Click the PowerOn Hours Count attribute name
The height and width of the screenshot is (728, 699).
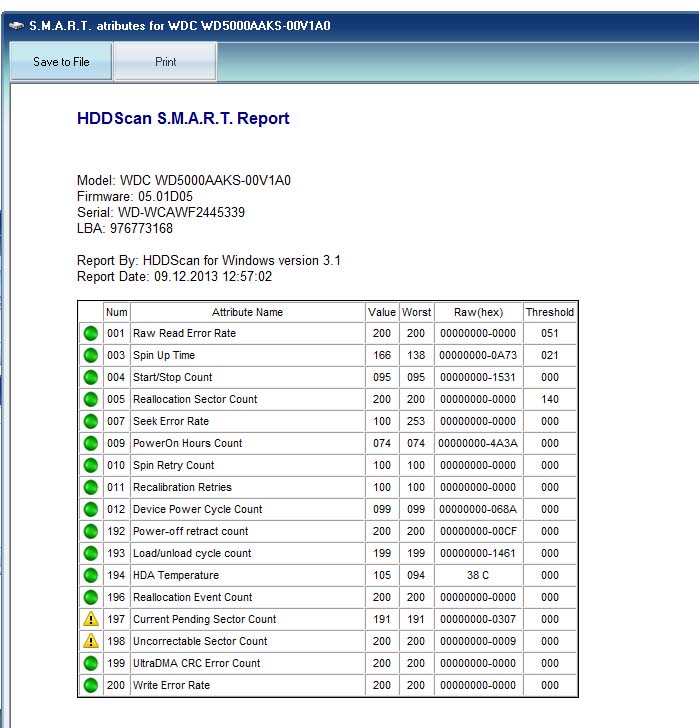coord(188,443)
